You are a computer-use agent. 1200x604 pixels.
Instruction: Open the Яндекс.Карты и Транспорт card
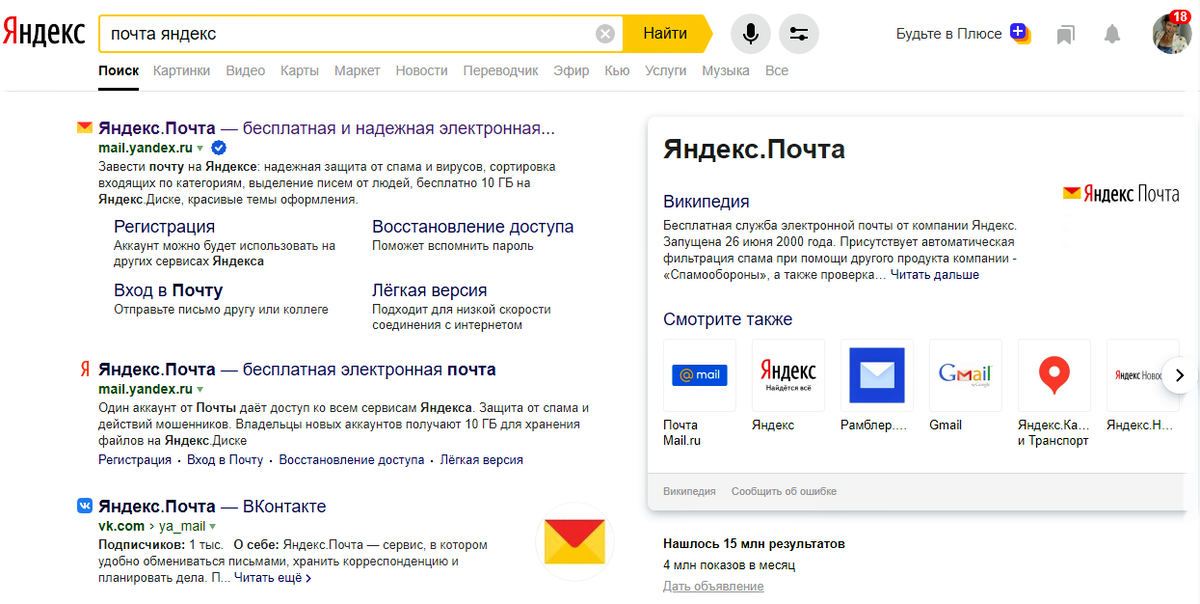click(x=1054, y=375)
